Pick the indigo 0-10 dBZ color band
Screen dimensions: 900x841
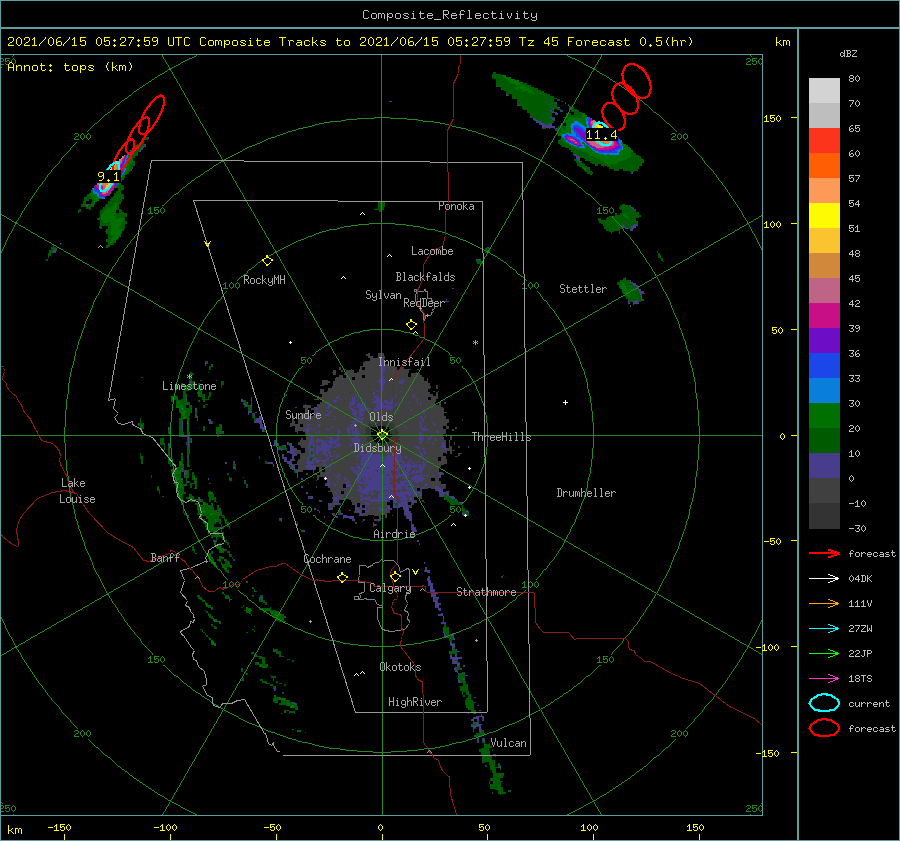point(824,466)
